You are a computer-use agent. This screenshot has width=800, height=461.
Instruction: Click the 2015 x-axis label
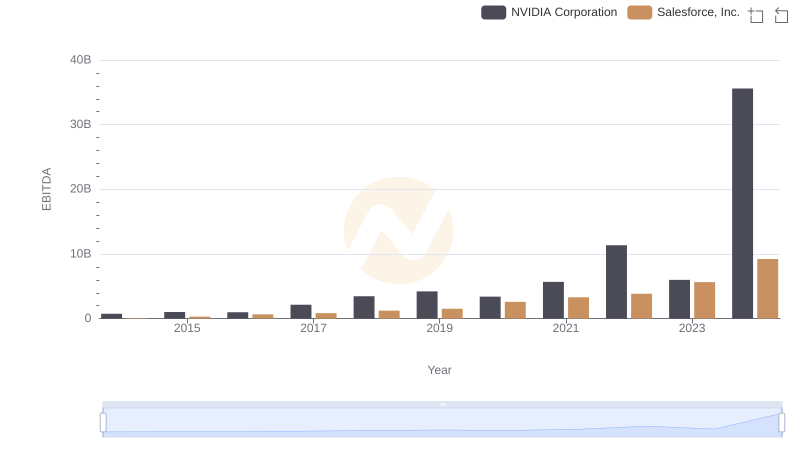tap(187, 328)
